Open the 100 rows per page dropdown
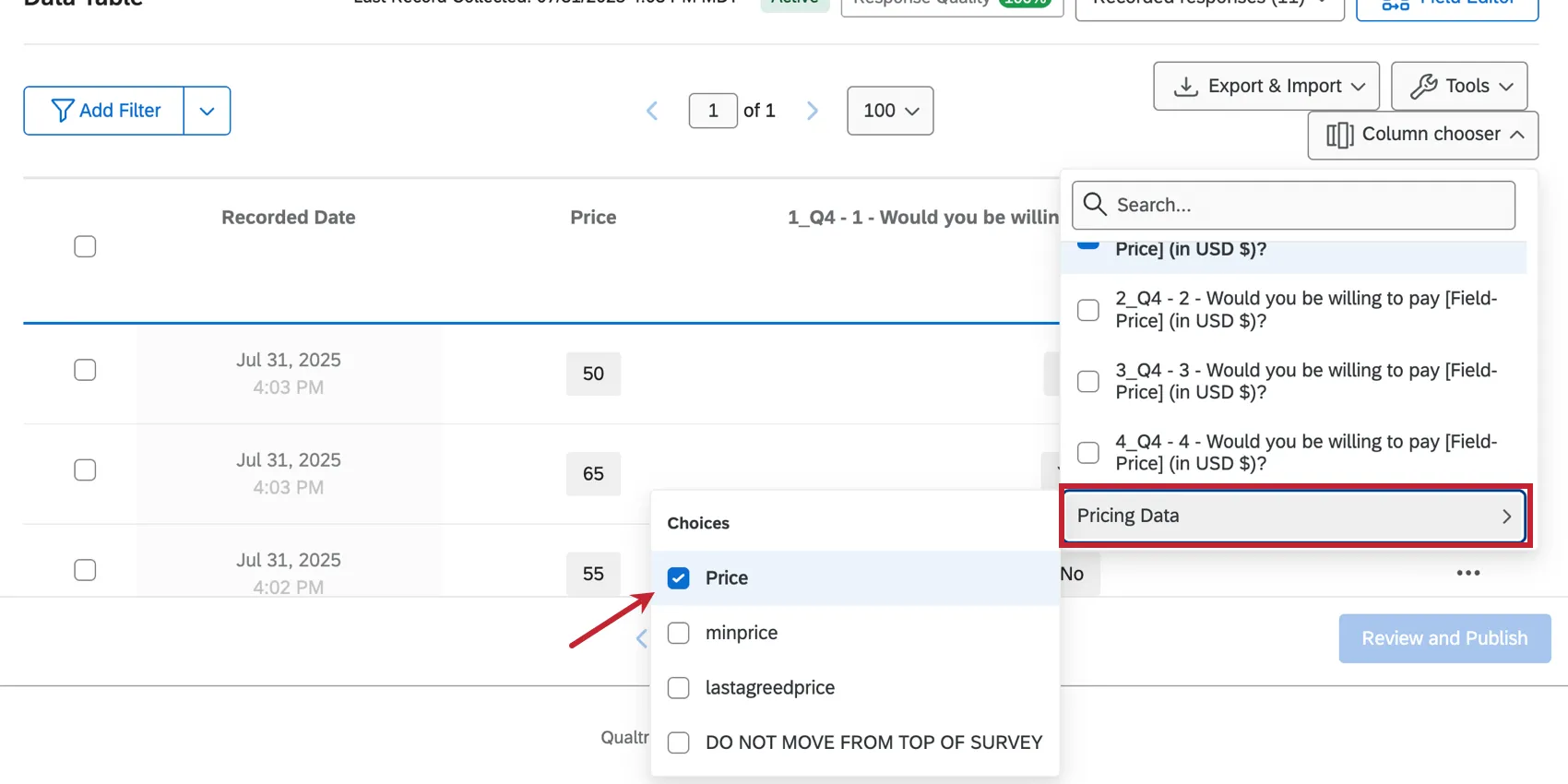The image size is (1568, 784). point(890,111)
